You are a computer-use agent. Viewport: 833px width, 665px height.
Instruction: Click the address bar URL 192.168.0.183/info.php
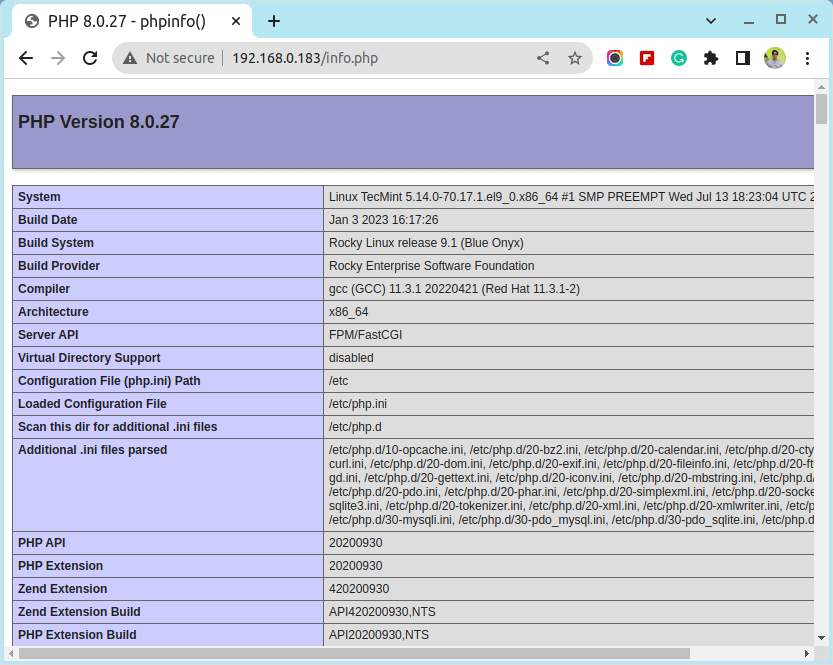click(x=305, y=58)
